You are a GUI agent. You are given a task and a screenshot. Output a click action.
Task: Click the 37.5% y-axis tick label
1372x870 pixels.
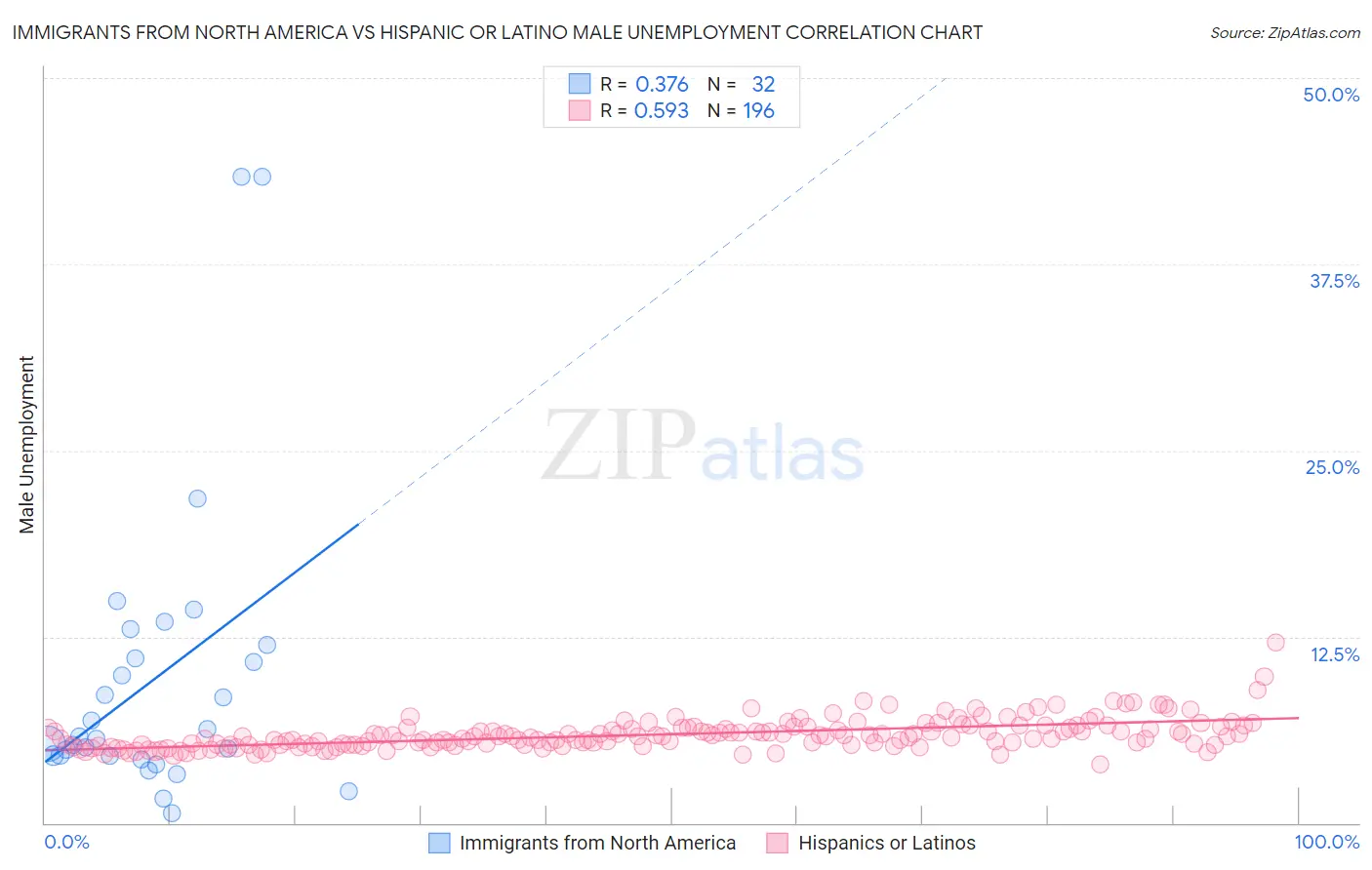[x=1334, y=281]
